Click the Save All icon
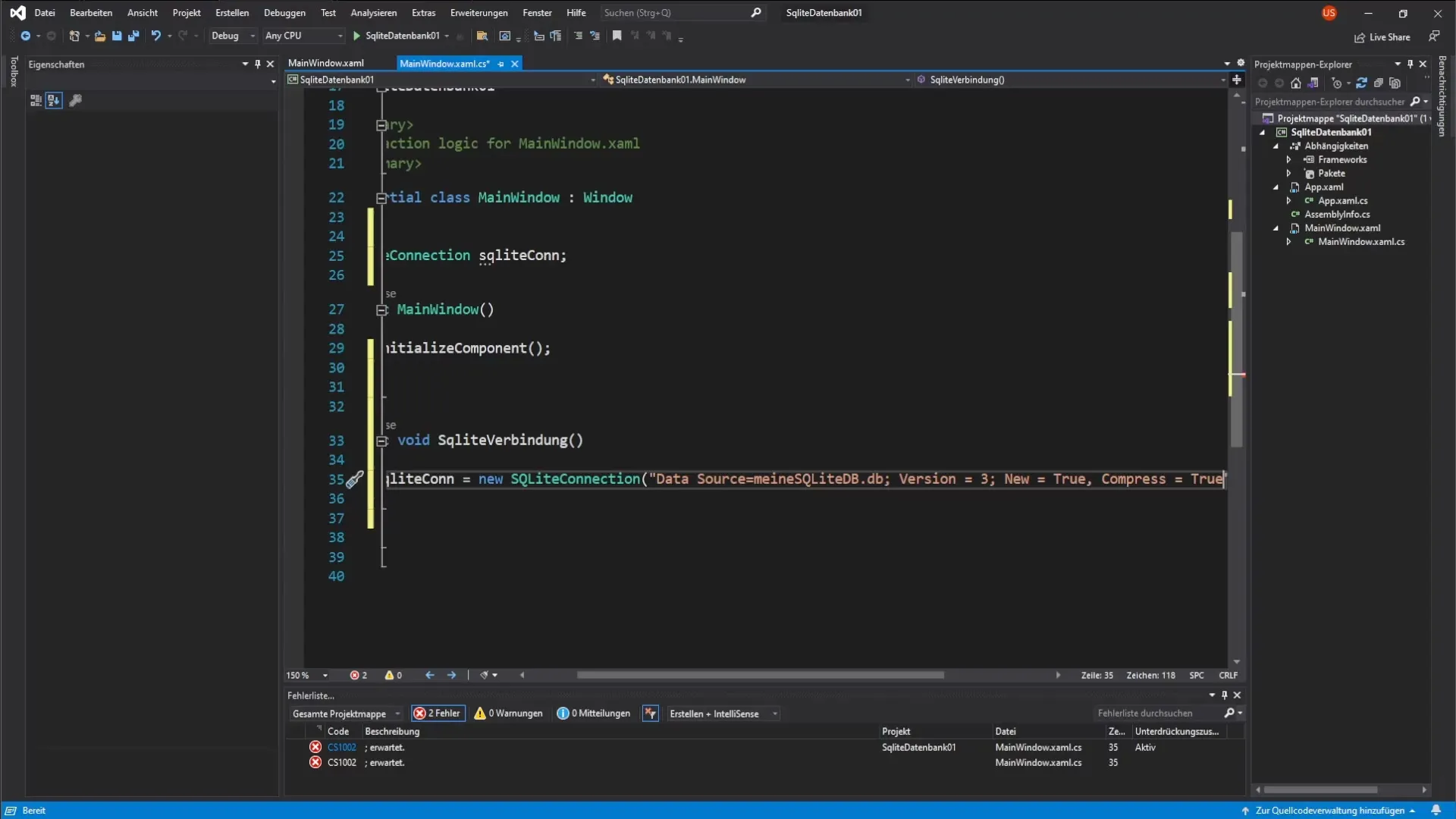This screenshot has width=1456, height=819. point(133,36)
